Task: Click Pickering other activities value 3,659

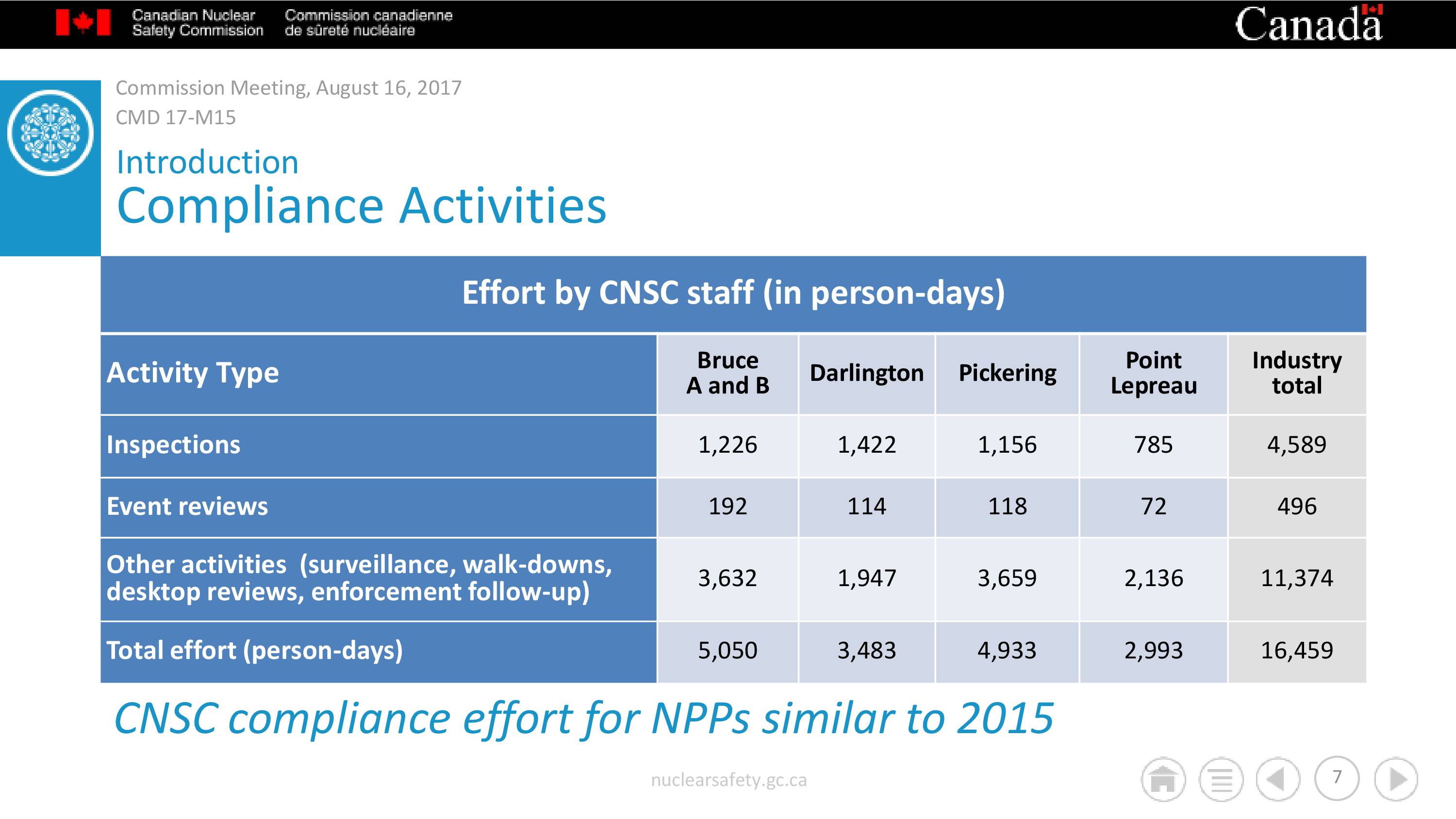Action: pos(1007,579)
